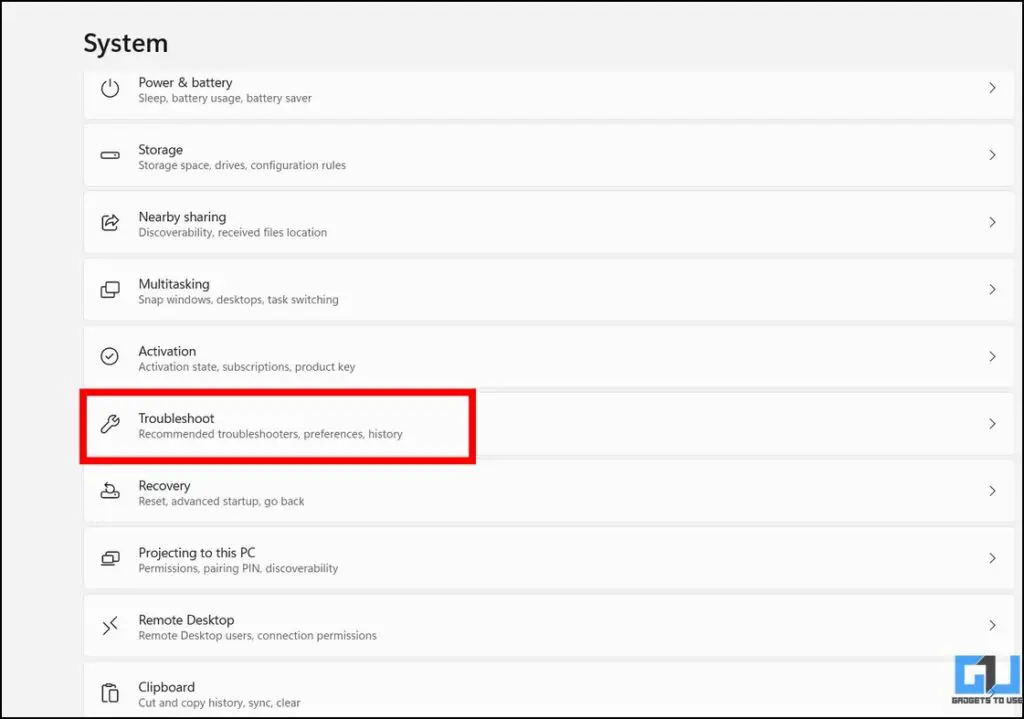Click the Clipboard icon
The width and height of the screenshot is (1024, 719).
(x=110, y=692)
